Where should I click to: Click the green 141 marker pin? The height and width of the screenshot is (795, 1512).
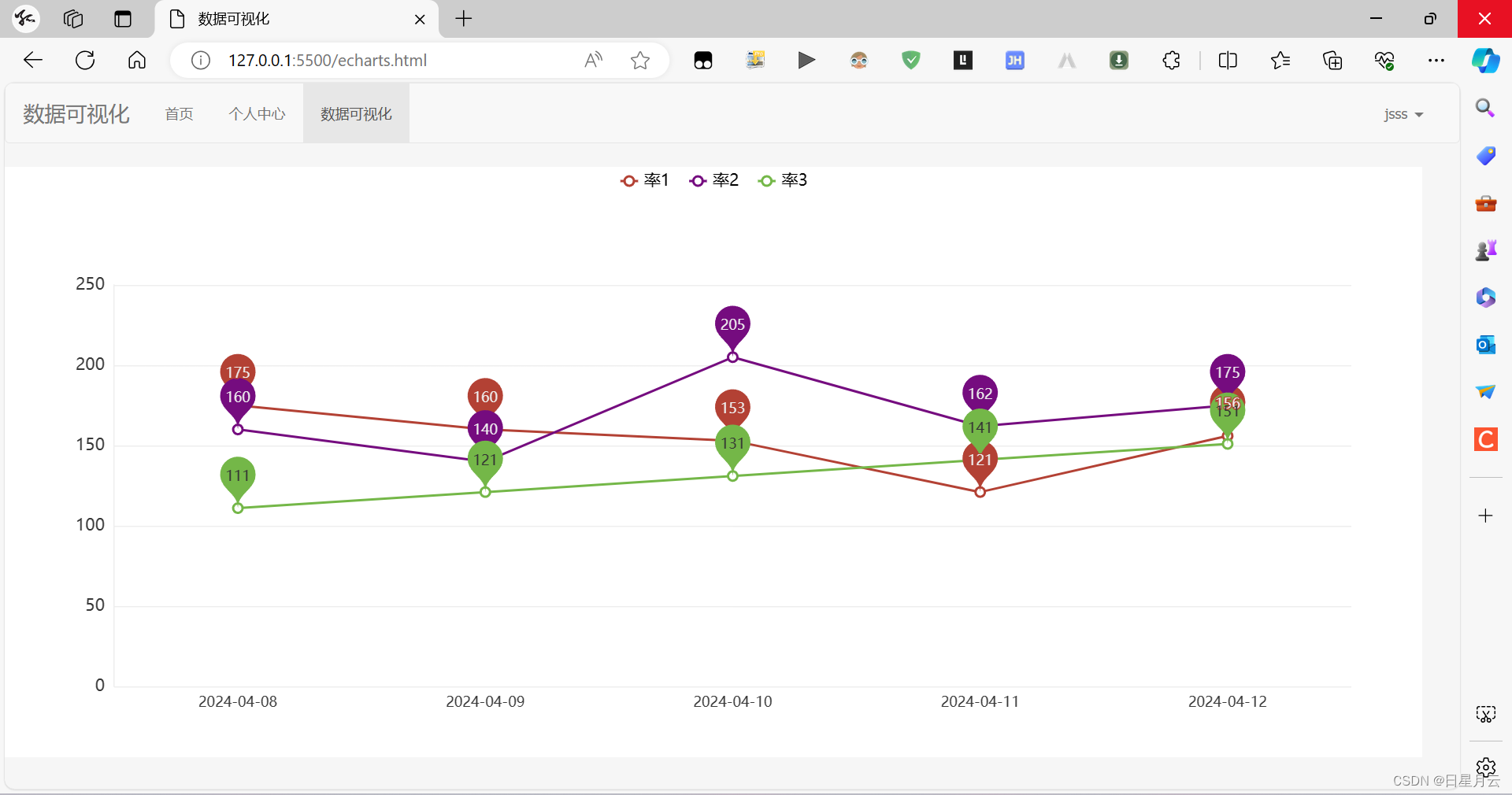[980, 427]
